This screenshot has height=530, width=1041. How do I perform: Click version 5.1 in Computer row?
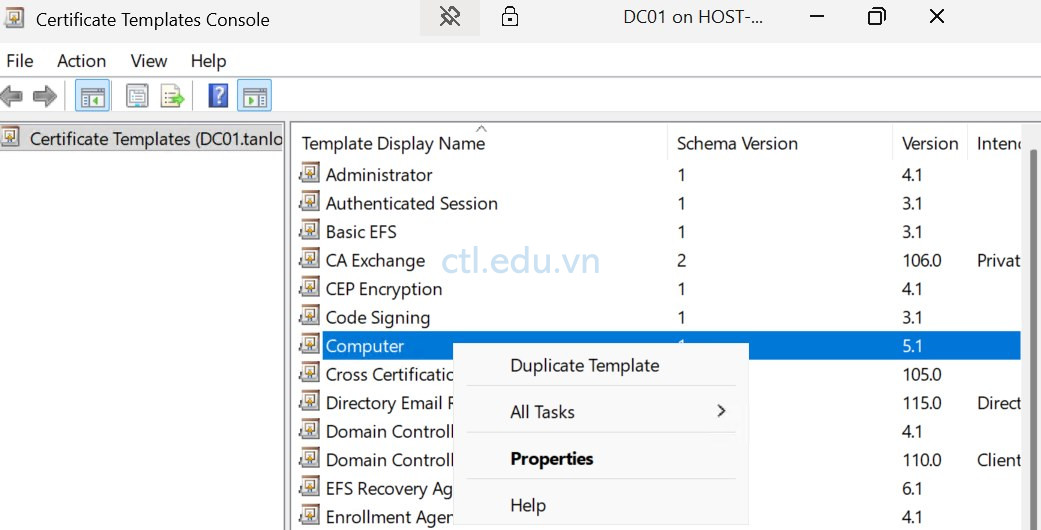tap(912, 347)
